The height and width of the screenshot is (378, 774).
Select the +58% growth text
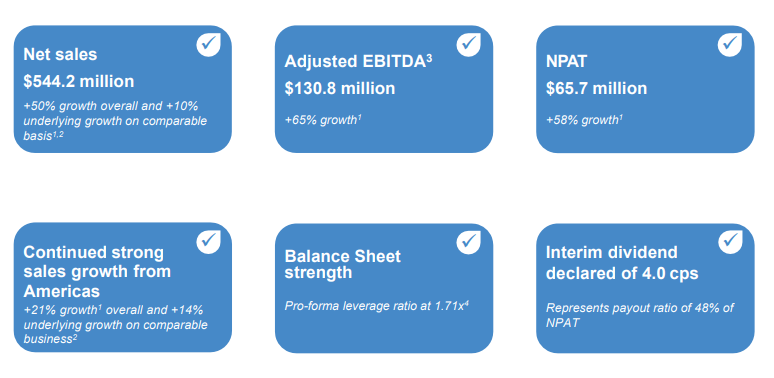(x=584, y=120)
